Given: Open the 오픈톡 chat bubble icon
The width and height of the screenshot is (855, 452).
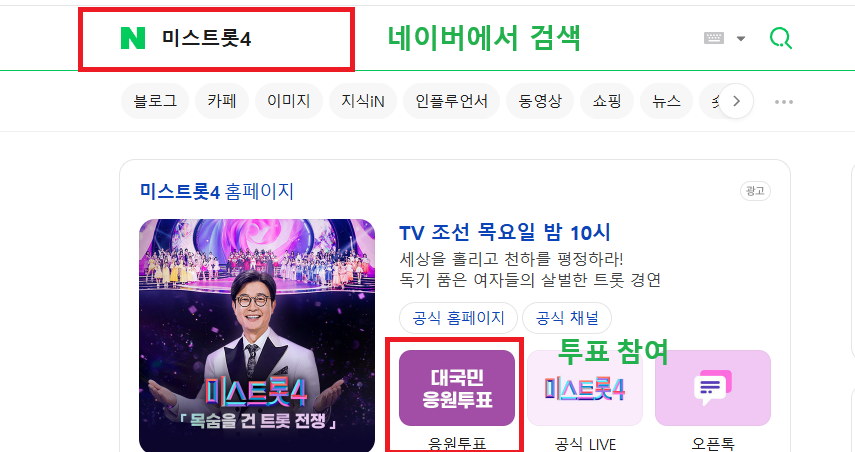Looking at the screenshot, I should click(x=713, y=388).
